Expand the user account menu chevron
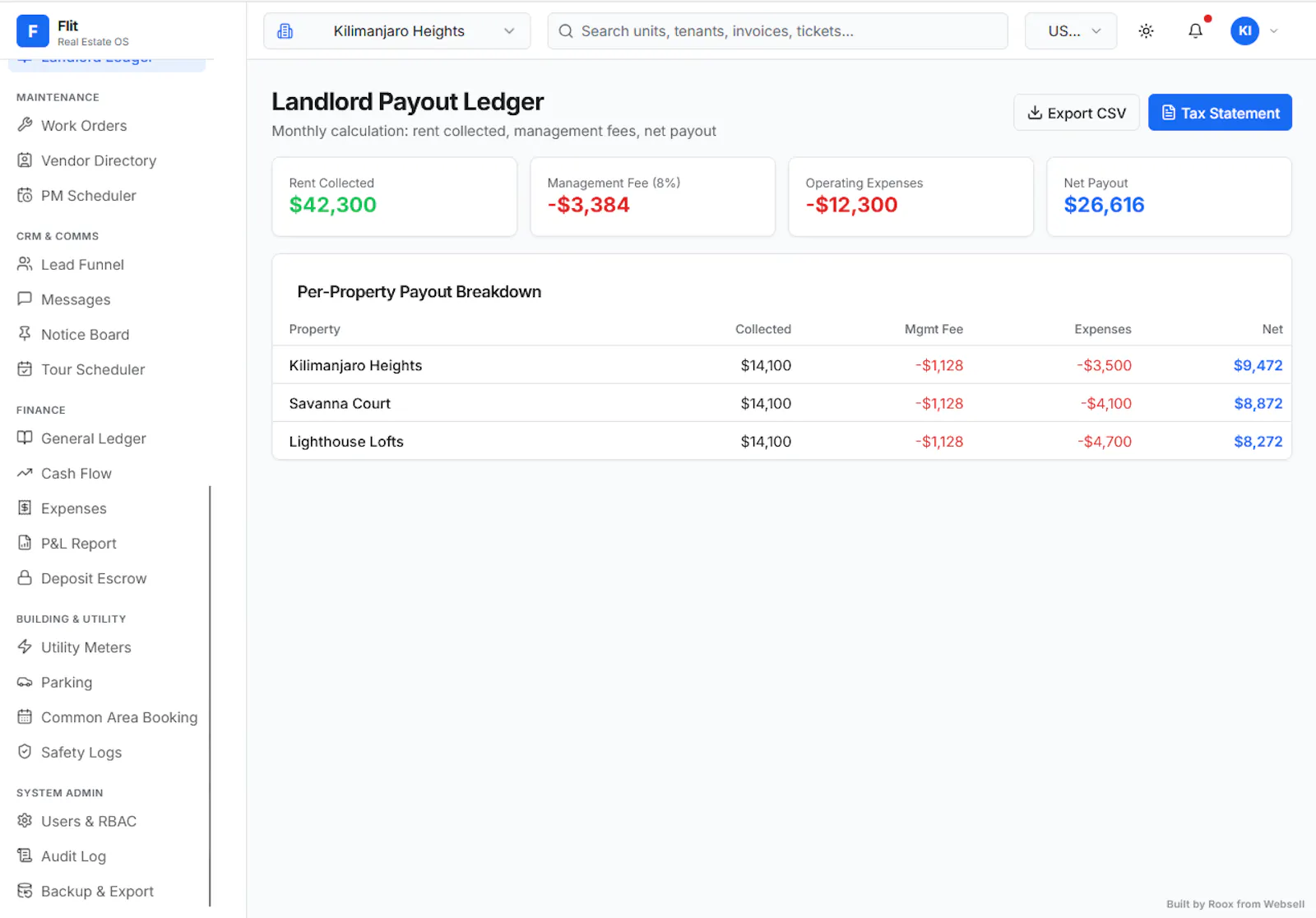The height and width of the screenshot is (918, 1316). [x=1274, y=31]
